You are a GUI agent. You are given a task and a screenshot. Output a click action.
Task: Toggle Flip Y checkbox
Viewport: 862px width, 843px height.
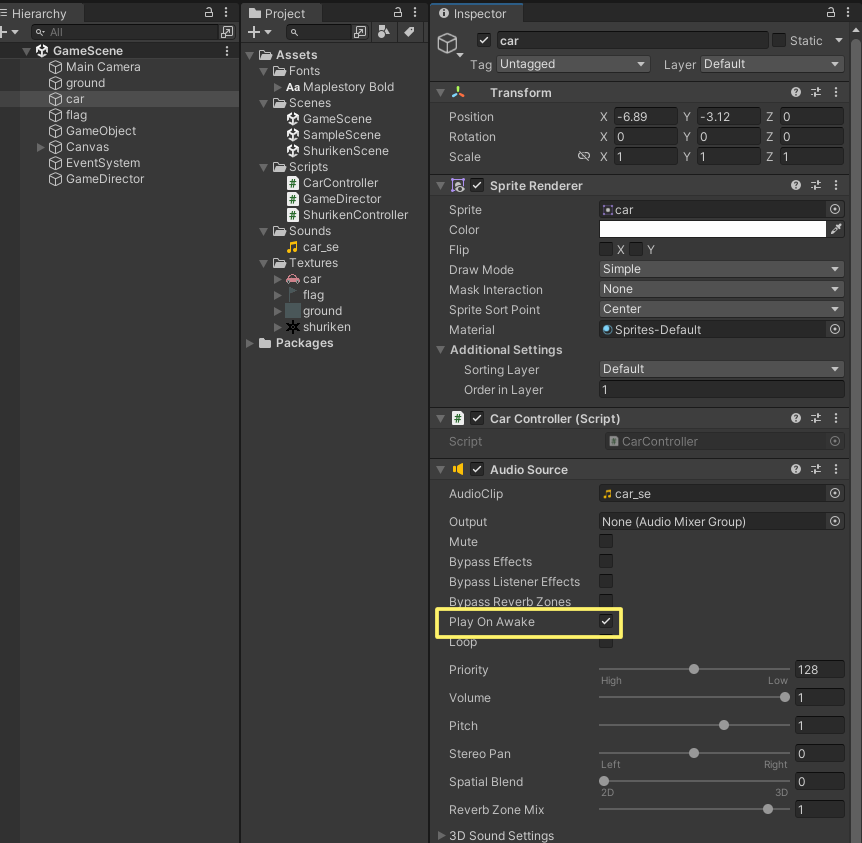coord(636,249)
